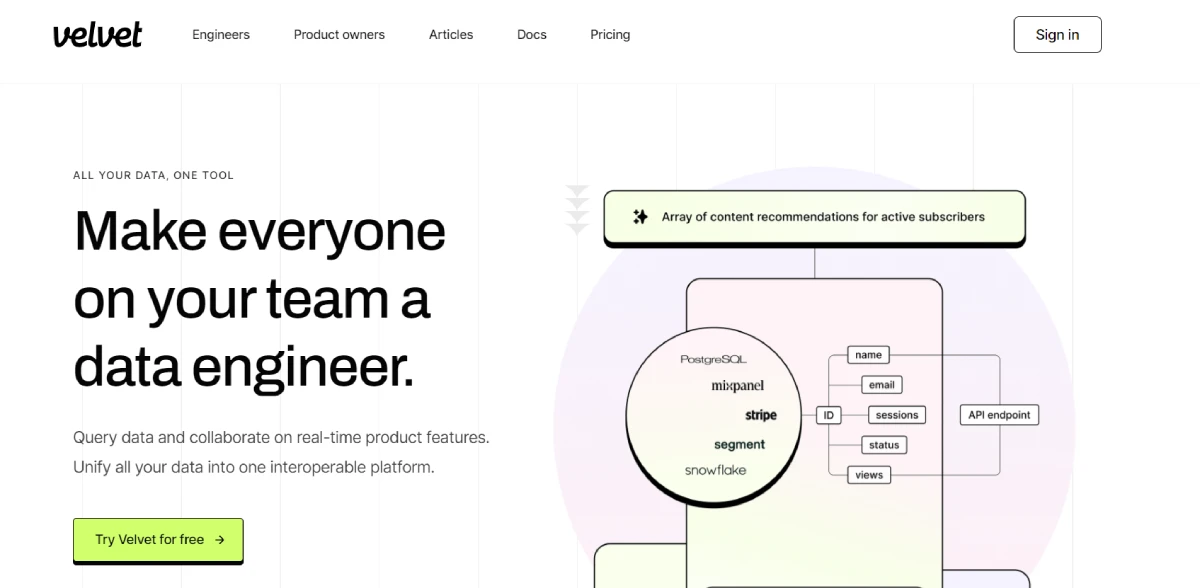Select the Segment logo in the circle
1200x588 pixels.
(739, 444)
